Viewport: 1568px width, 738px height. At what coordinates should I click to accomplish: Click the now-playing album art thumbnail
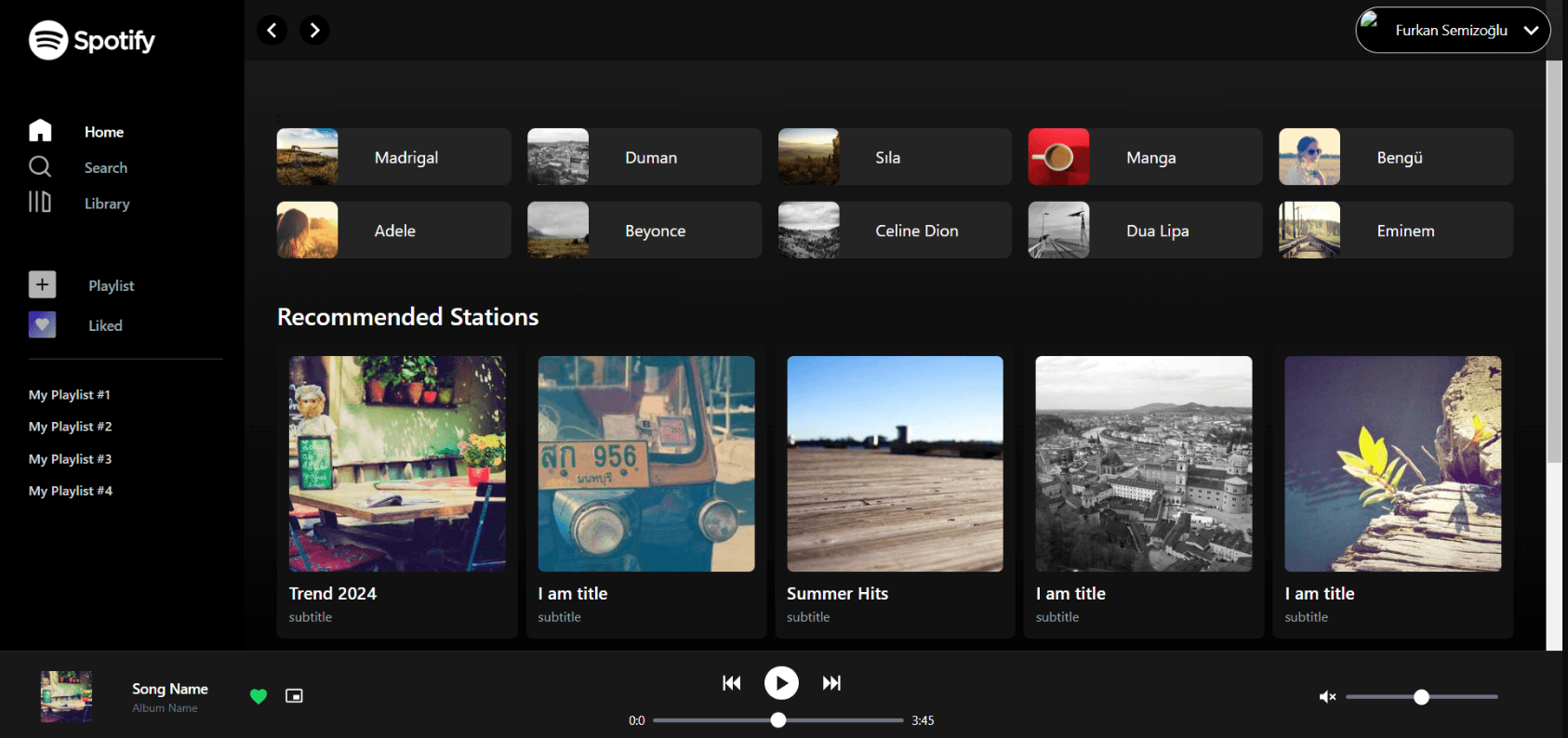(x=66, y=696)
